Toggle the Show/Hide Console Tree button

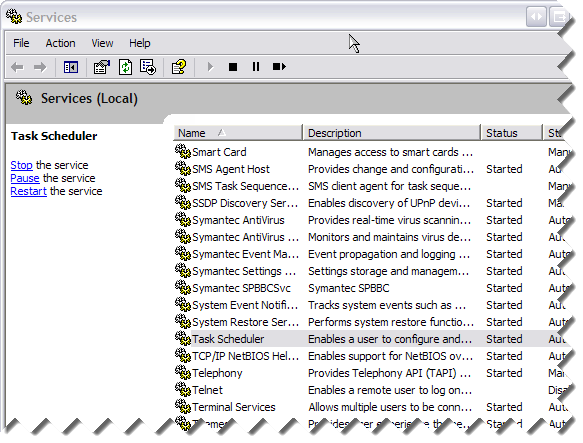(71, 67)
